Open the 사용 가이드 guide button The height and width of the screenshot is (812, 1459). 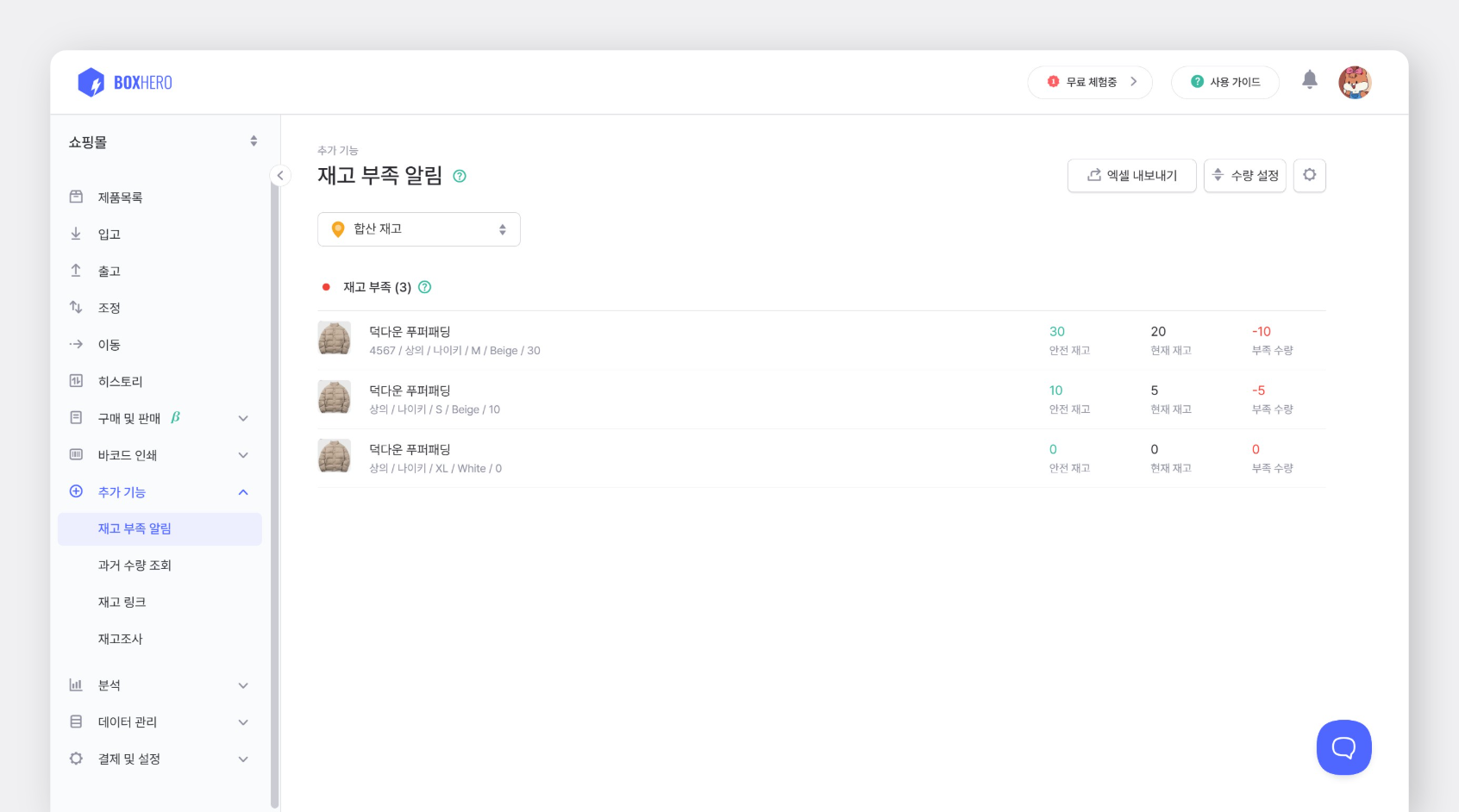point(1225,81)
